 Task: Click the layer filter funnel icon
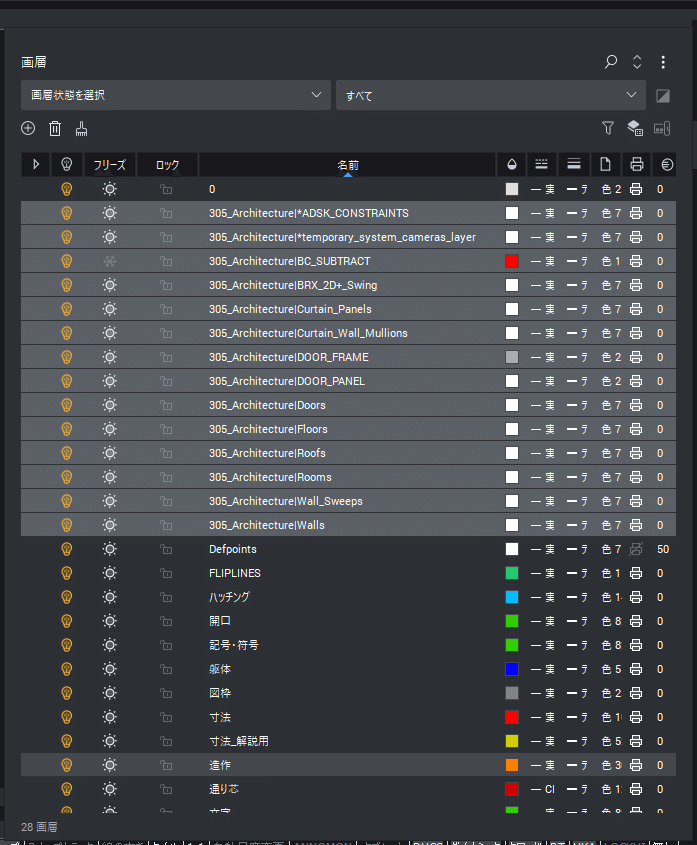click(608, 128)
